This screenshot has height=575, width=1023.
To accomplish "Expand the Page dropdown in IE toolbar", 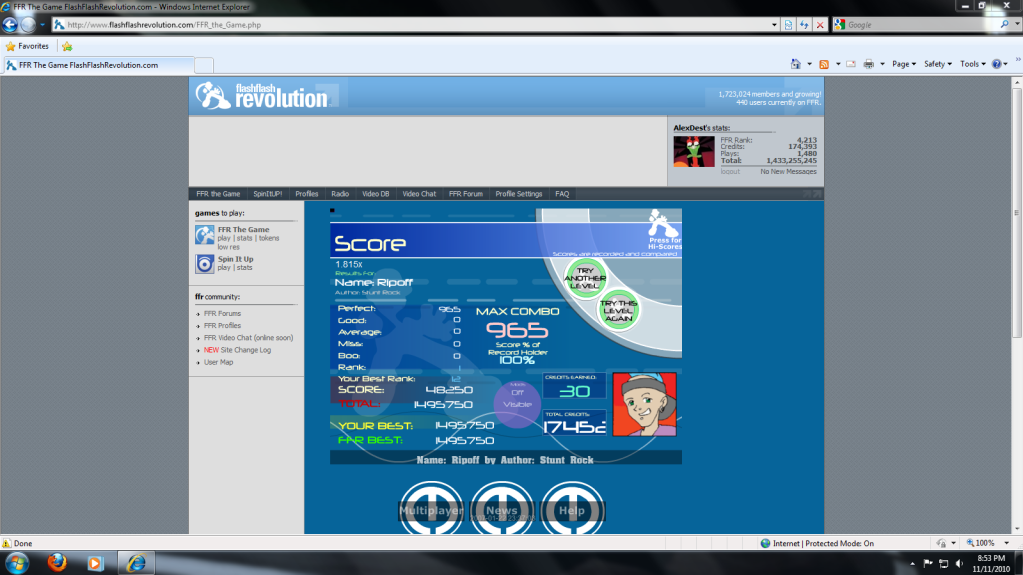I will coord(903,64).
